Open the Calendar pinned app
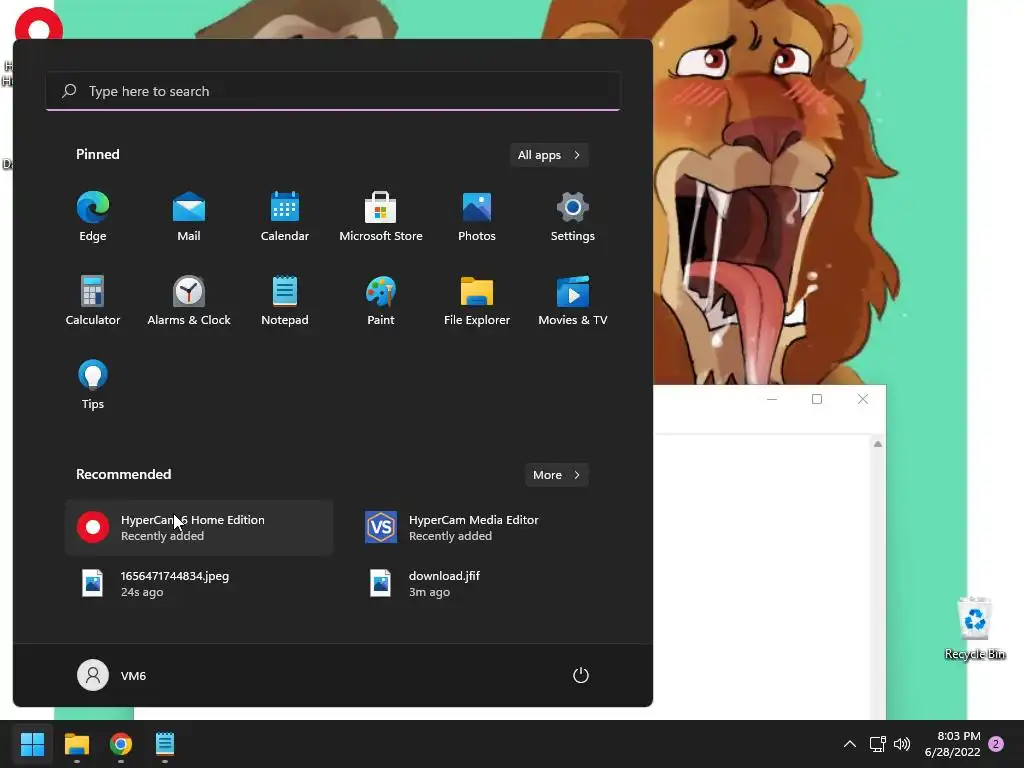The width and height of the screenshot is (1024, 768). 285,217
